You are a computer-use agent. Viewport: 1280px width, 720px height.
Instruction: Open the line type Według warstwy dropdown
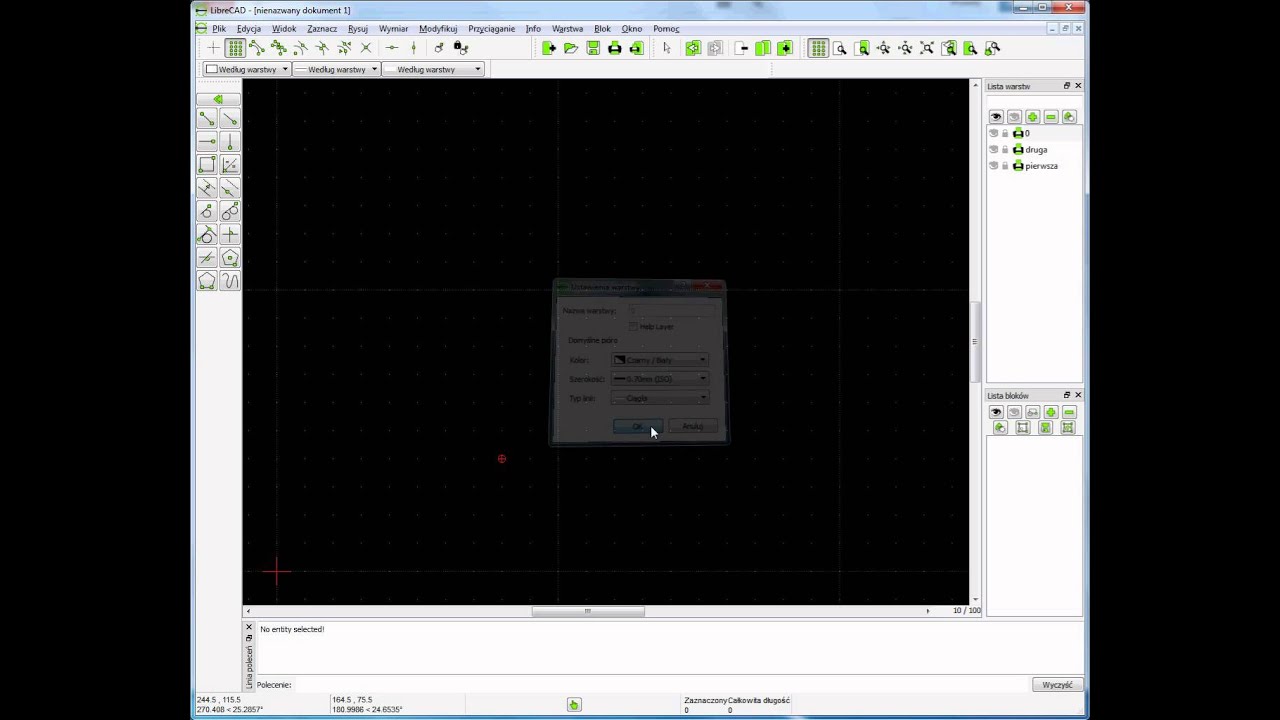[433, 69]
